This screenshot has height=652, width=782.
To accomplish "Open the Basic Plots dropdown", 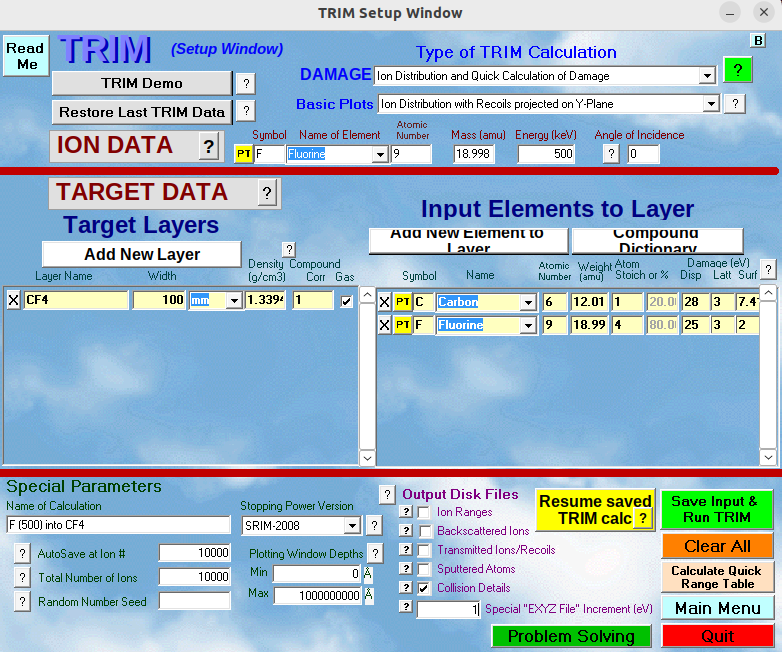I will click(x=711, y=104).
